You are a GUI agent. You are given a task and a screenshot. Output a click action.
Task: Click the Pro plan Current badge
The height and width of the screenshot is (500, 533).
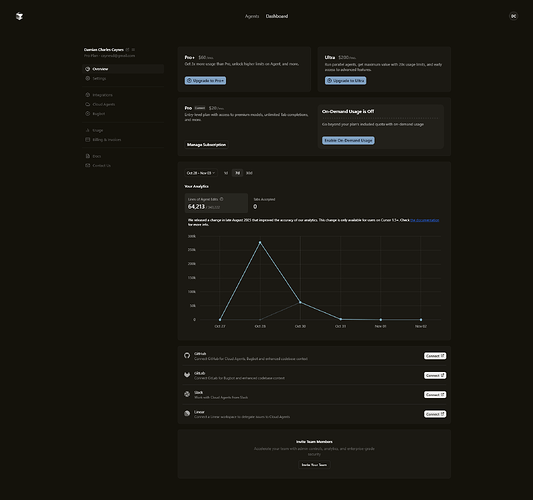(x=200, y=108)
